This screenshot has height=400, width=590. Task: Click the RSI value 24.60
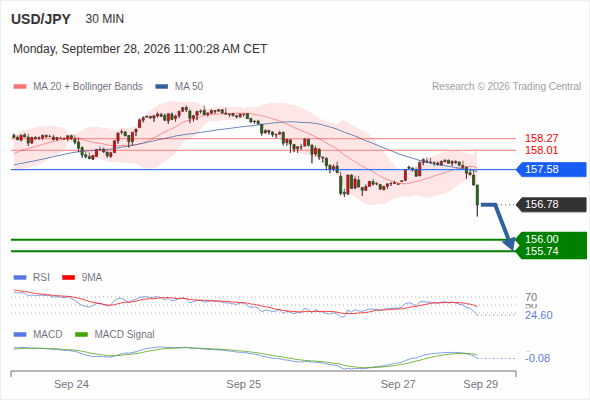[x=539, y=315]
